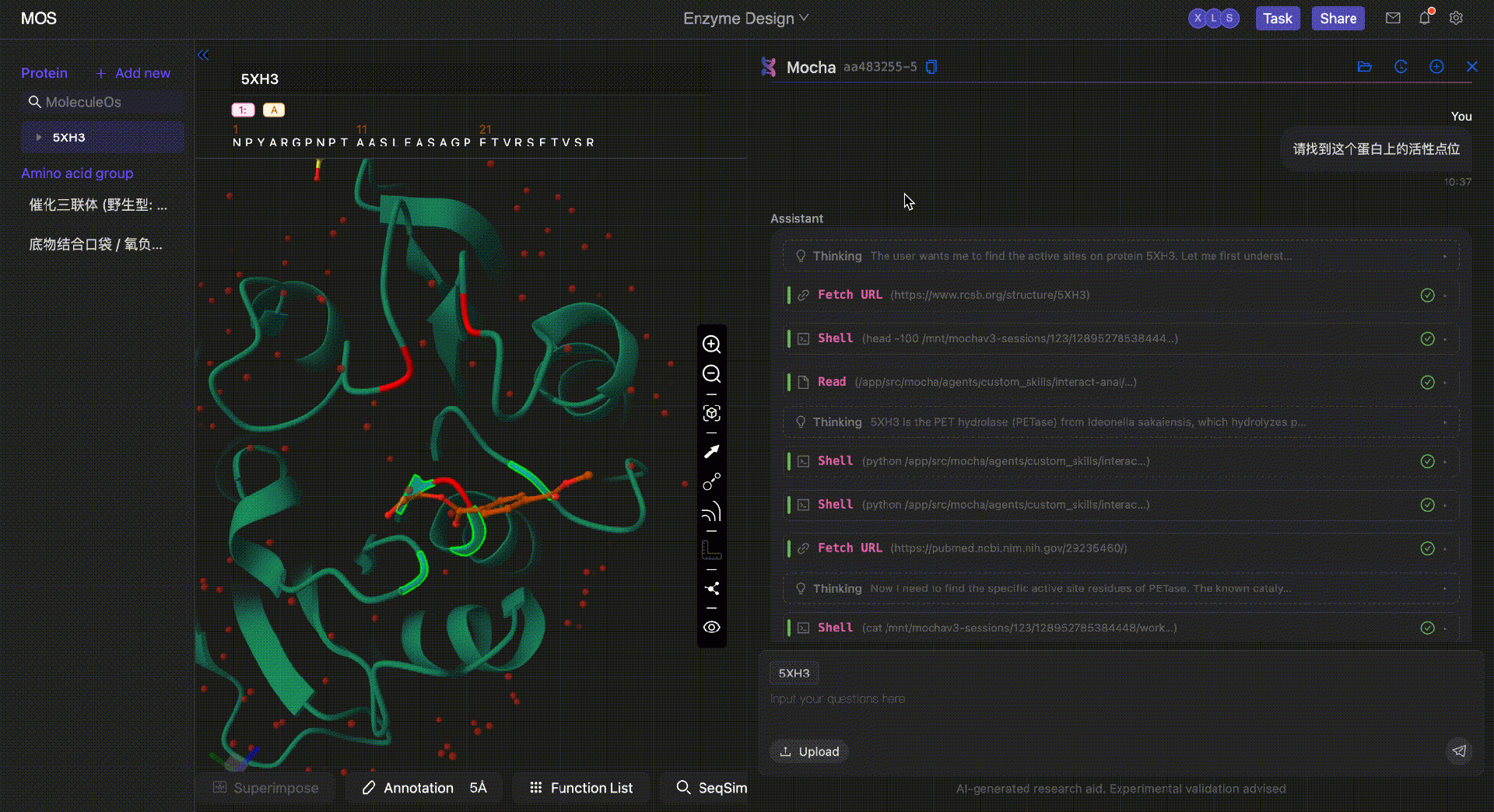This screenshot has height=812, width=1494.
Task: Zoom in on the 3D protein view
Action: click(x=711, y=345)
